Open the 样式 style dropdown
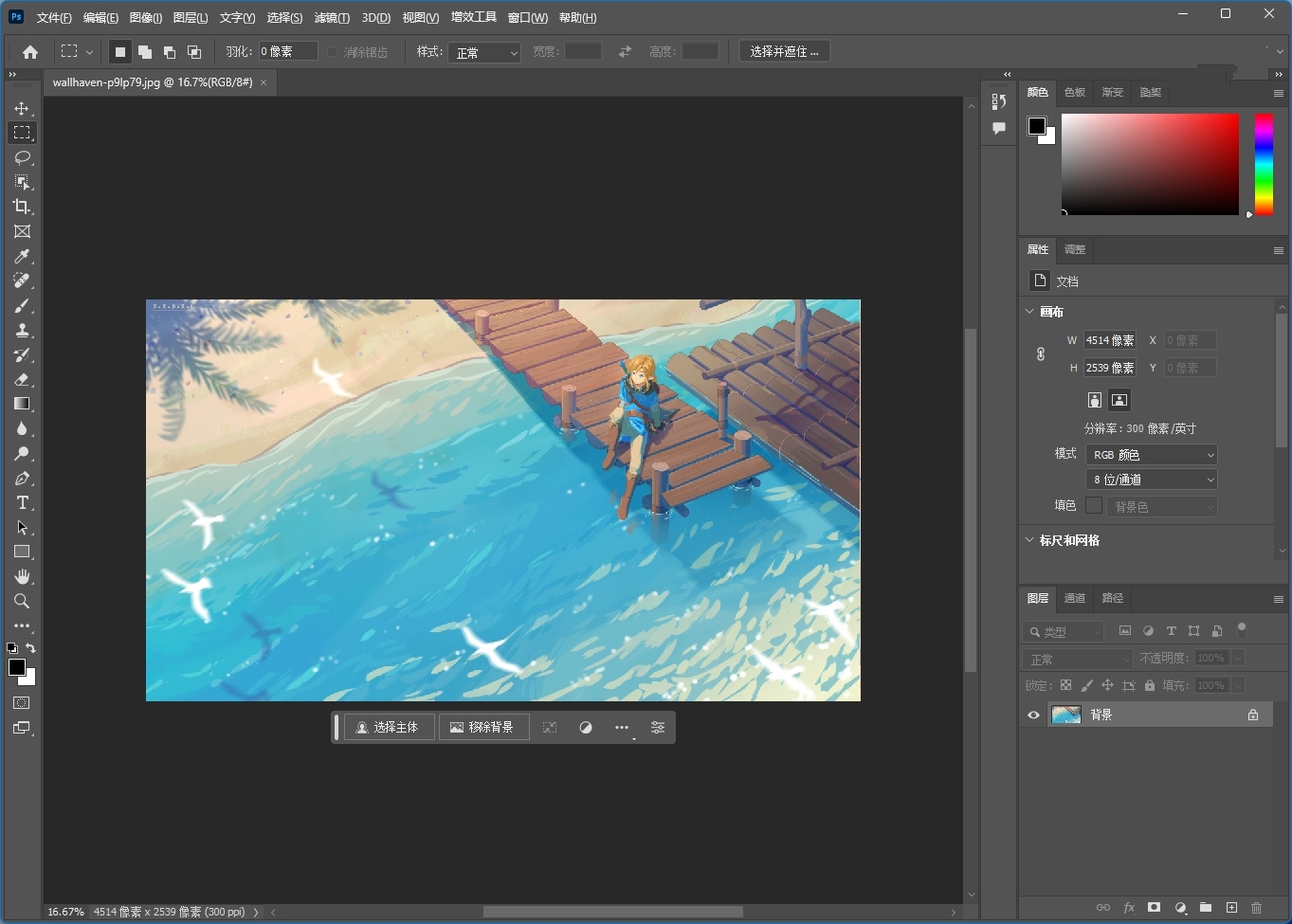Image resolution: width=1292 pixels, height=924 pixels. 485,52
